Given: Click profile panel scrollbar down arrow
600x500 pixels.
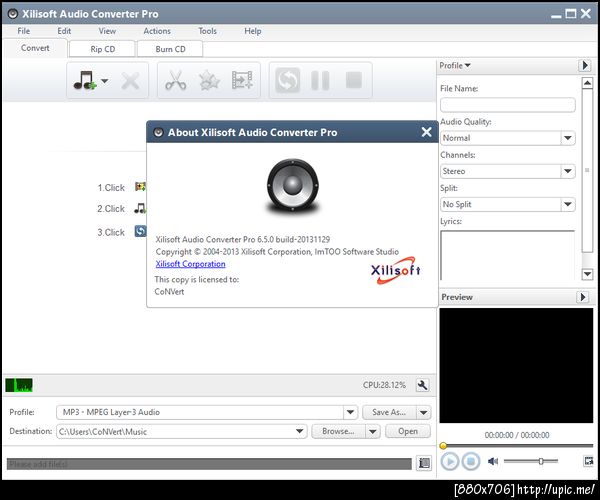Looking at the screenshot, I should tap(587, 274).
